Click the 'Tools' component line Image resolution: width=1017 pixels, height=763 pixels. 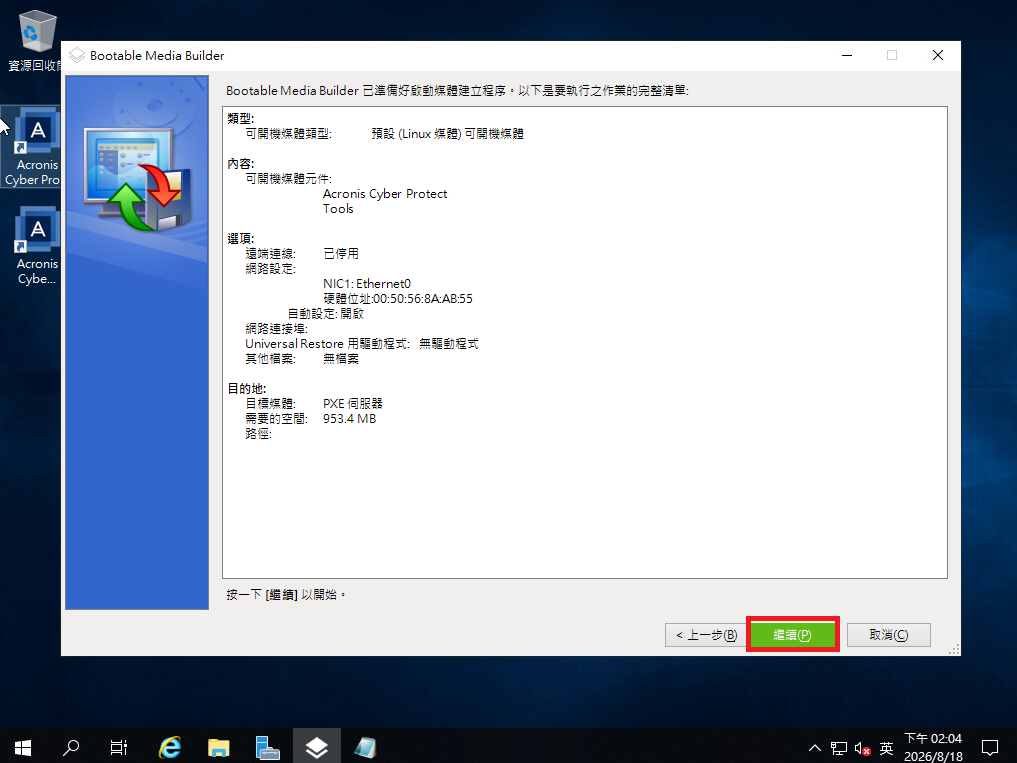[338, 208]
